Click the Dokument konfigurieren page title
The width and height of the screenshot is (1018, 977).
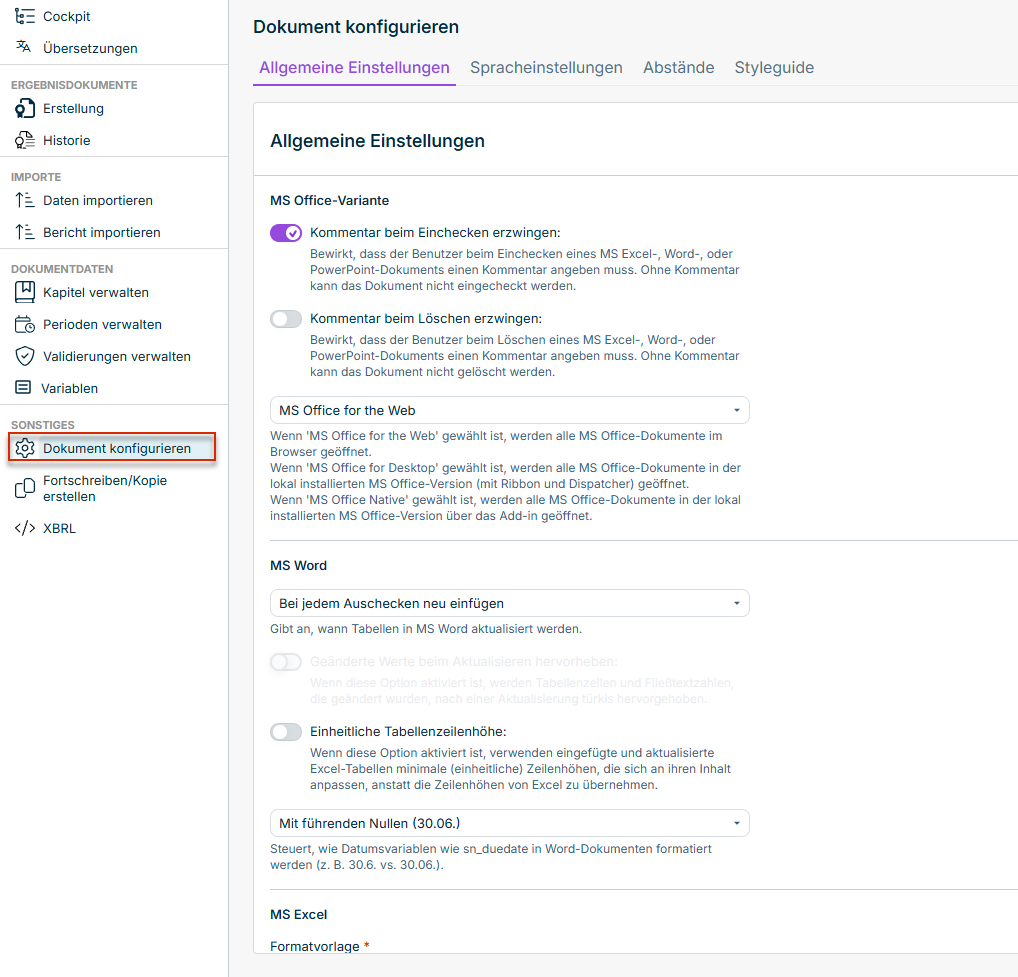coord(356,27)
